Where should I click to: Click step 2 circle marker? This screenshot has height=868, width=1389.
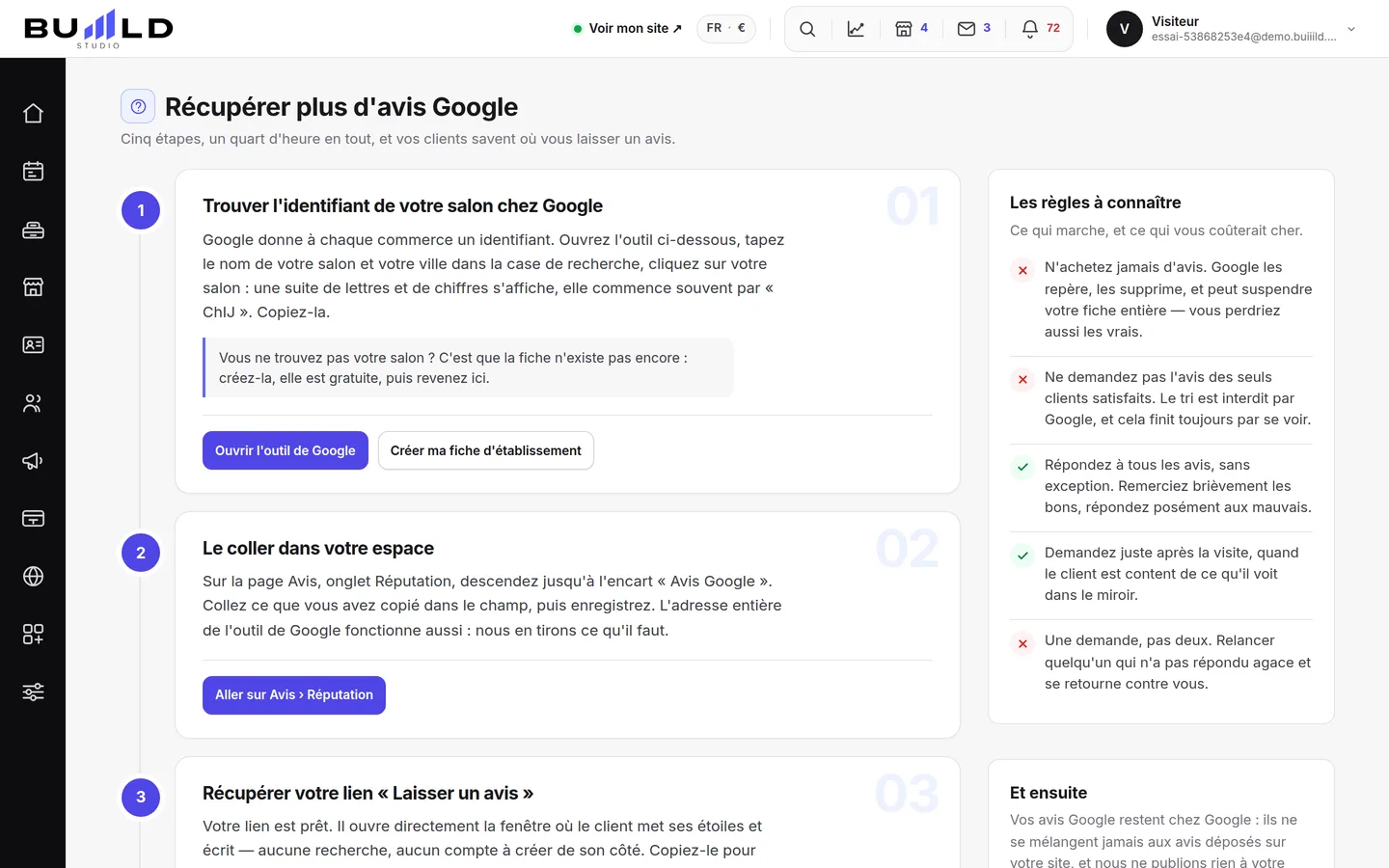141,553
